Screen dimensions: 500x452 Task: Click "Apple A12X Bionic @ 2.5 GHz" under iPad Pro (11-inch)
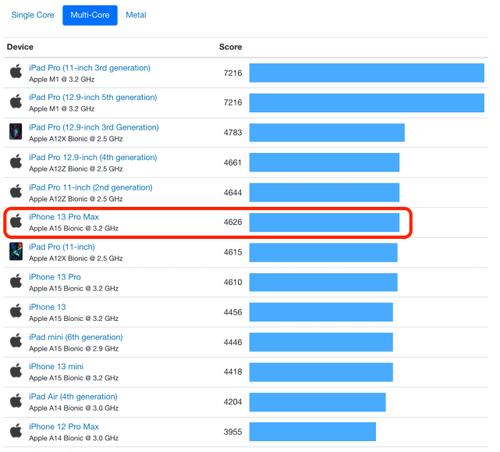tap(76, 258)
